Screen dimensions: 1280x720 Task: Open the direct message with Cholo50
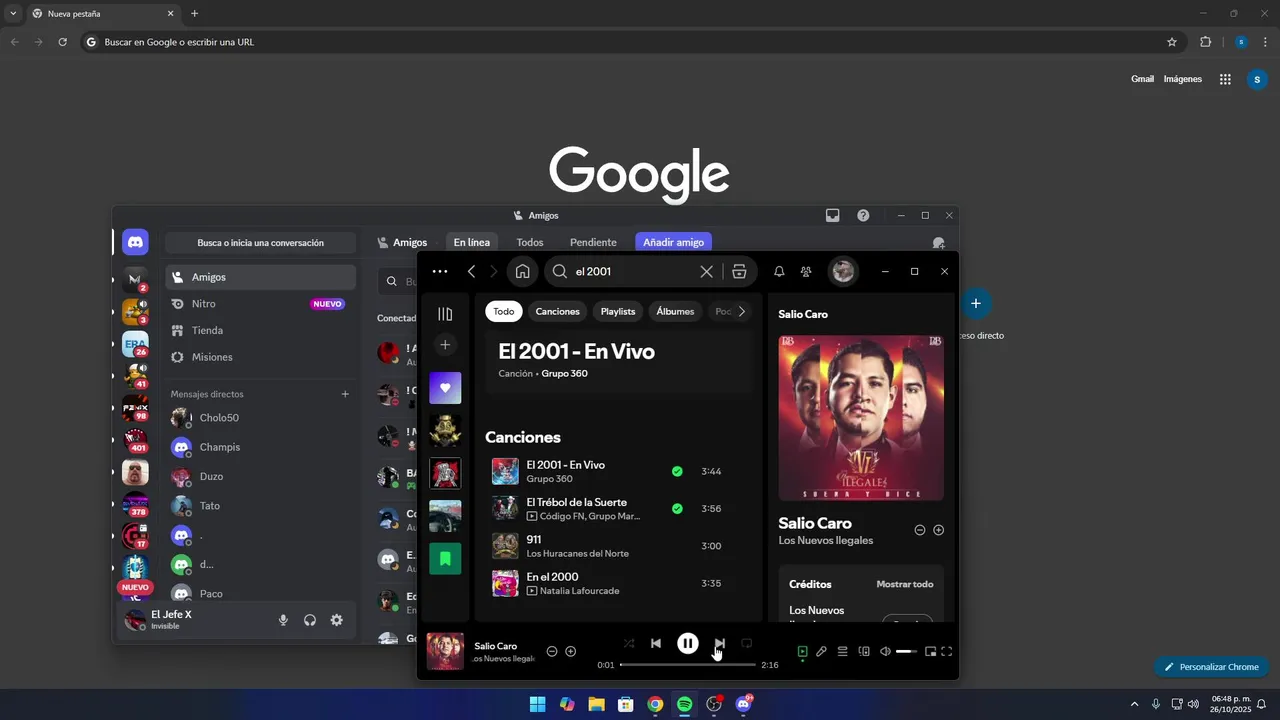click(x=260, y=418)
